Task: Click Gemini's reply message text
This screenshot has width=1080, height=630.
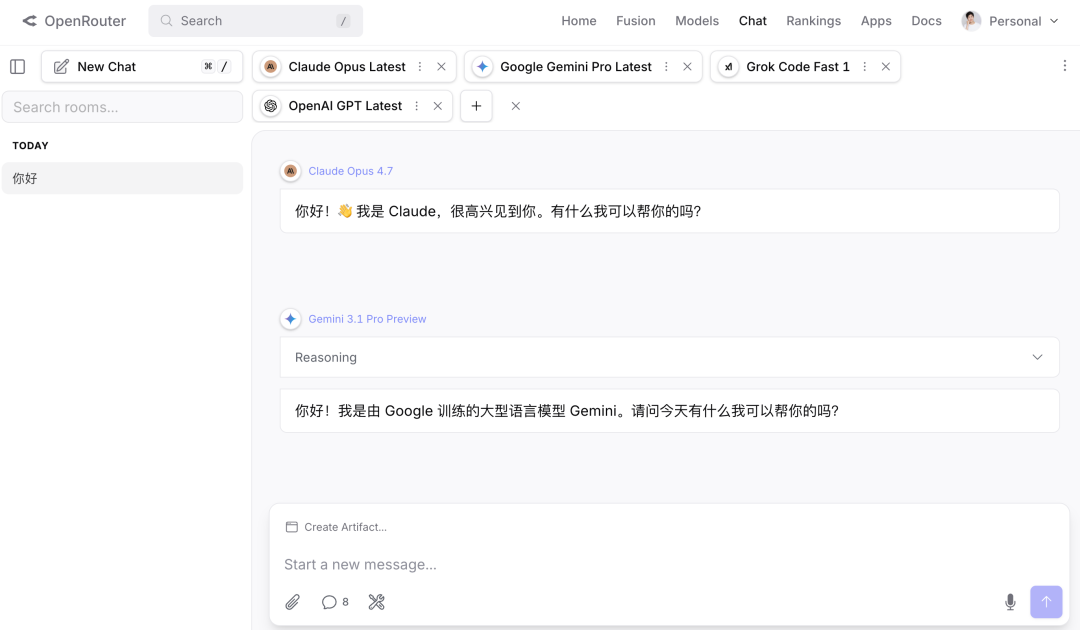Action: pyautogui.click(x=567, y=411)
